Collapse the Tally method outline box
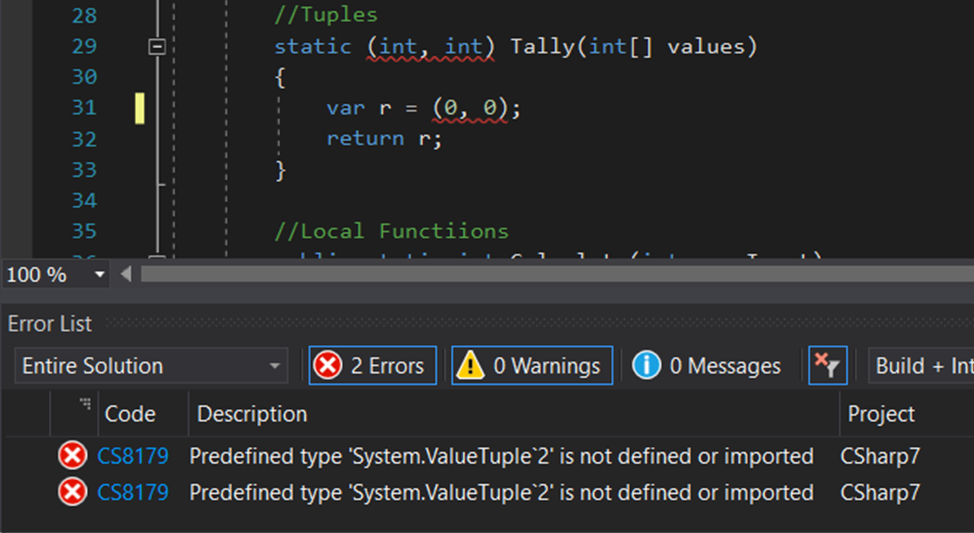Image resolution: width=974 pixels, height=533 pixels. pyautogui.click(x=156, y=46)
